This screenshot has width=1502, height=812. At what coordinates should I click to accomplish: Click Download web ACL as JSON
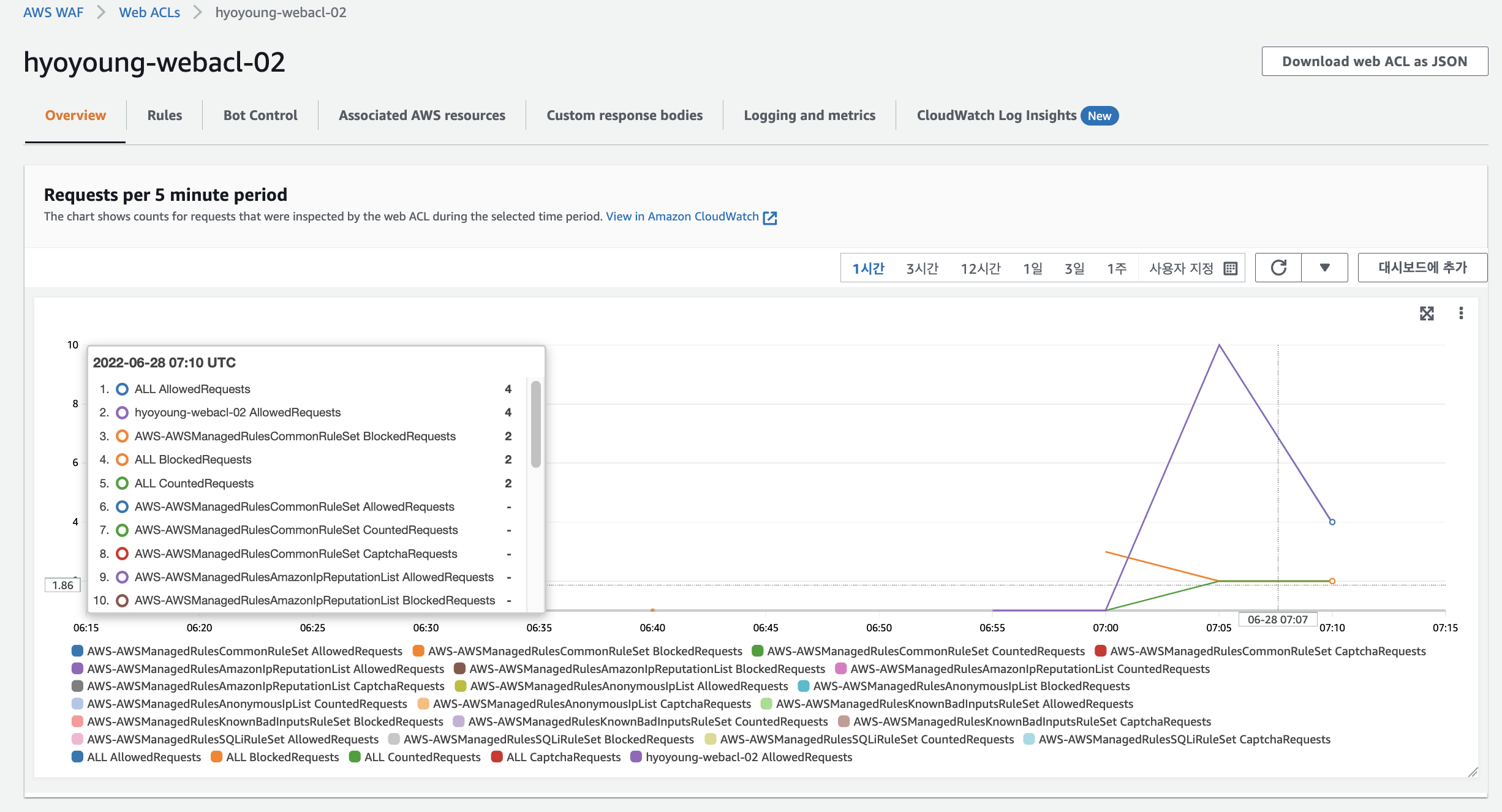coord(1374,61)
